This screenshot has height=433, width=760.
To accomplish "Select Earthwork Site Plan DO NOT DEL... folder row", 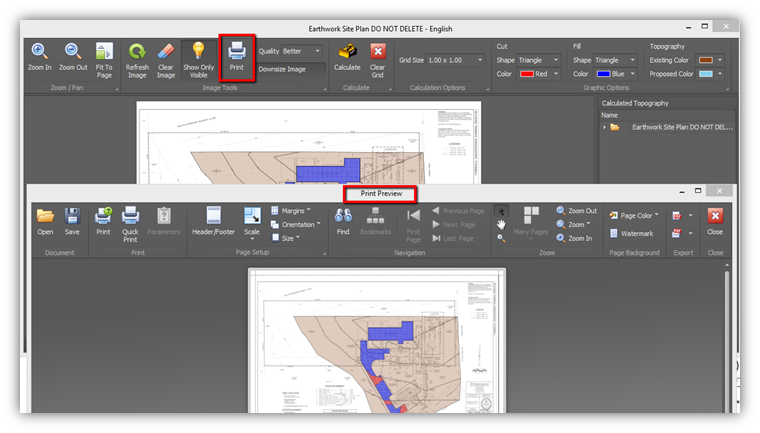I will point(668,127).
